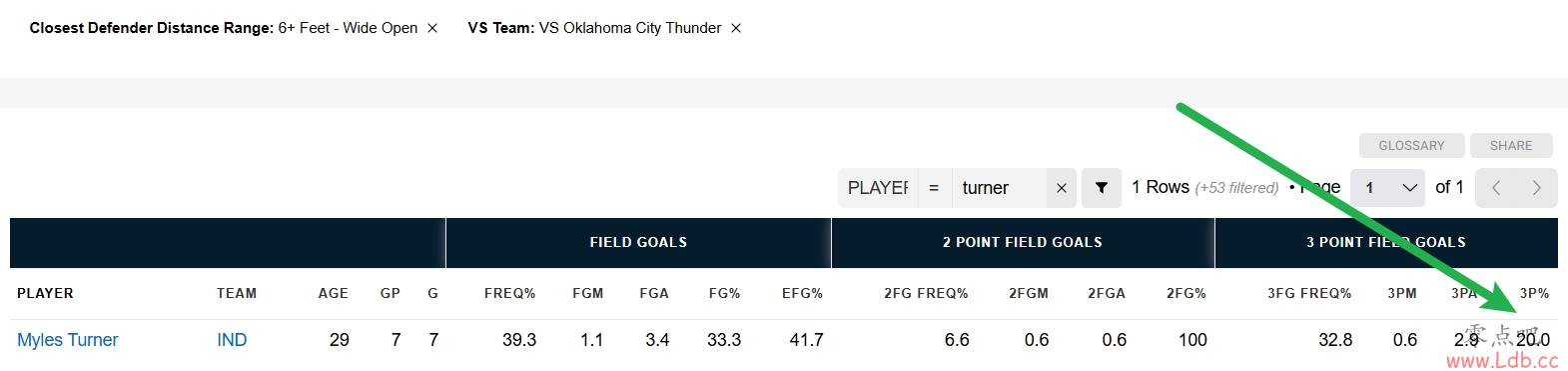Sort by the EFG% column header

(802, 293)
